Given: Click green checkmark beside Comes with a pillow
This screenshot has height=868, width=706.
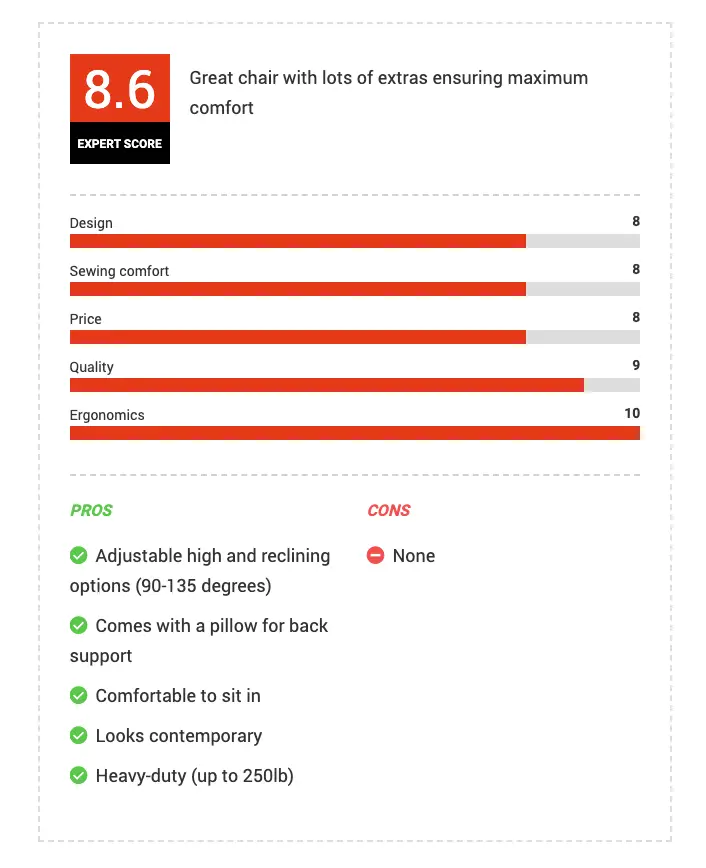Looking at the screenshot, I should click(x=79, y=626).
